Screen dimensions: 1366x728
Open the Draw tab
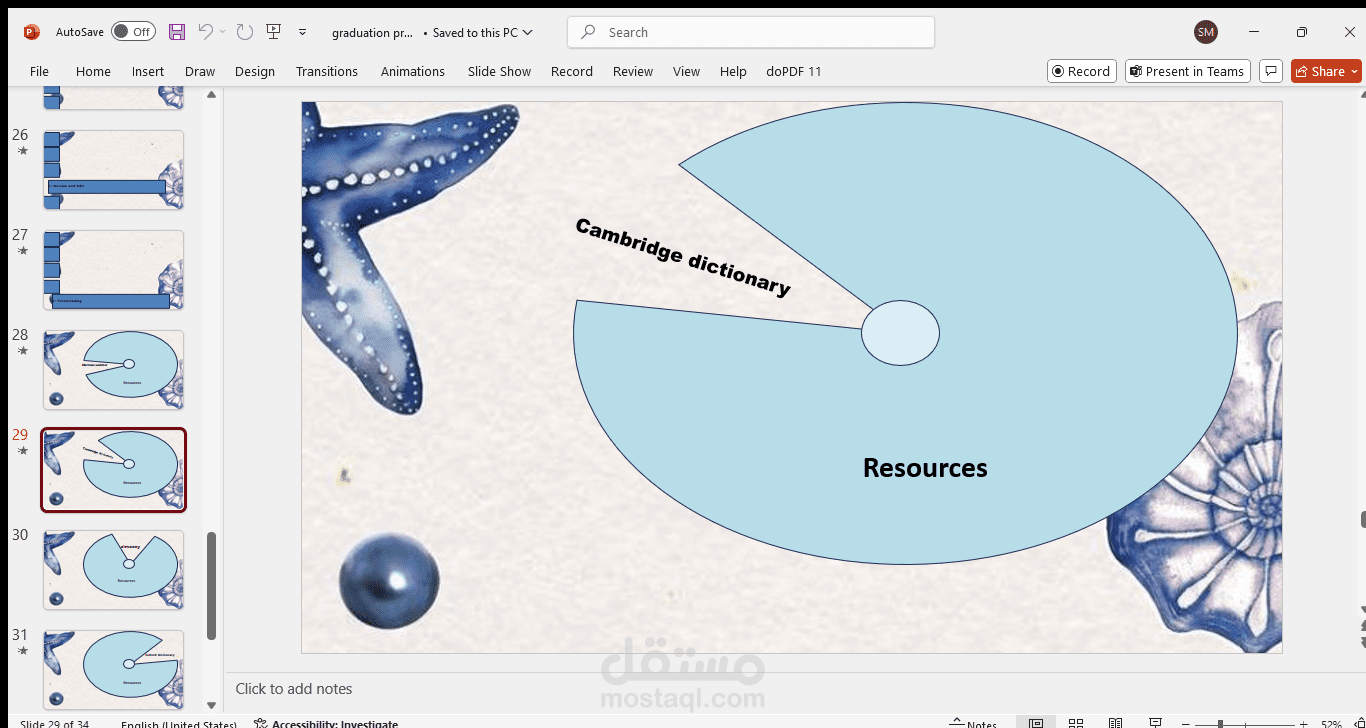(x=200, y=71)
